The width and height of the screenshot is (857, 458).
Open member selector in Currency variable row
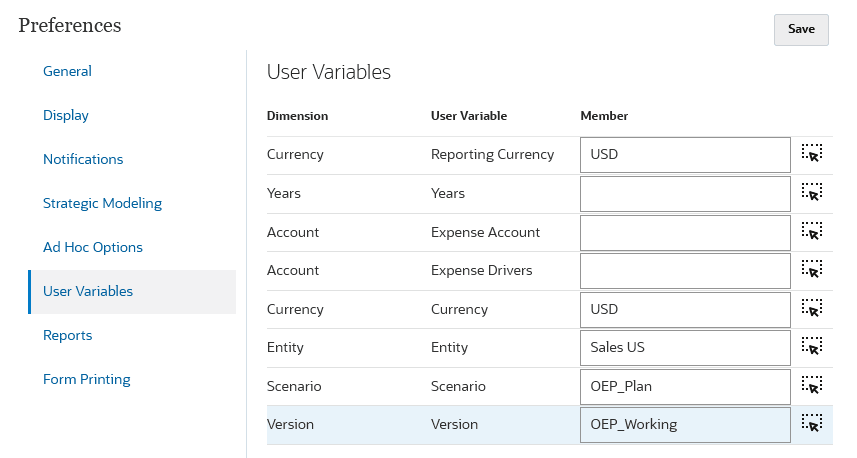pos(812,308)
